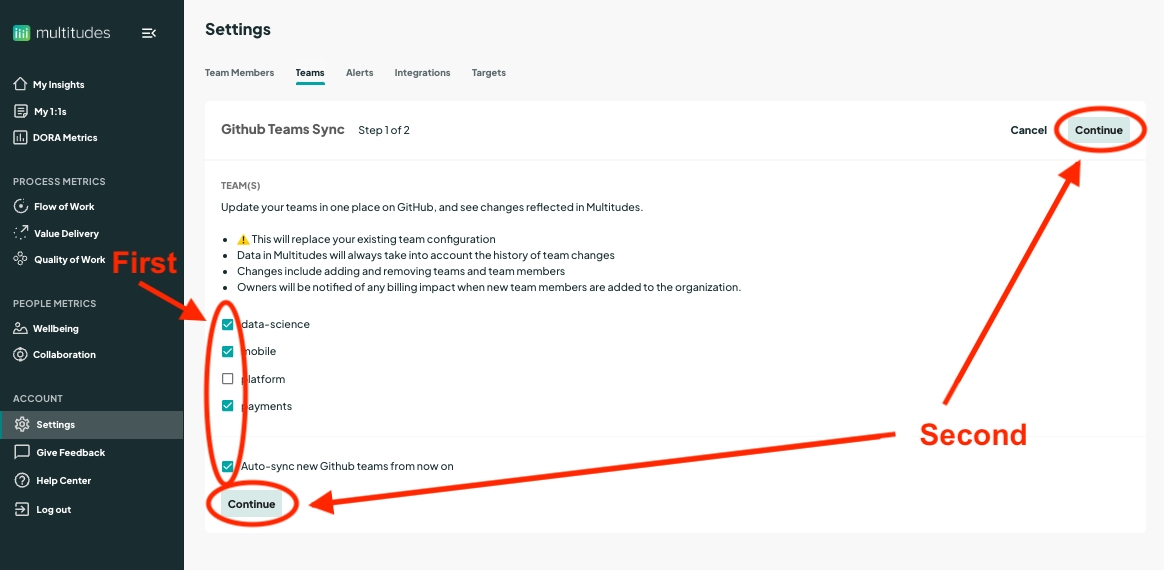Click the My 1:1s notes icon
1164x570 pixels.
[20, 111]
